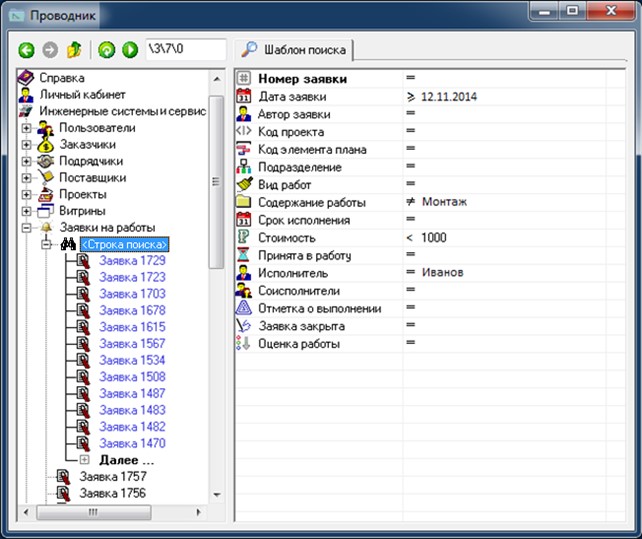642x539 pixels.
Task: Select Заявка 1483 tree item
Action: [x=132, y=410]
